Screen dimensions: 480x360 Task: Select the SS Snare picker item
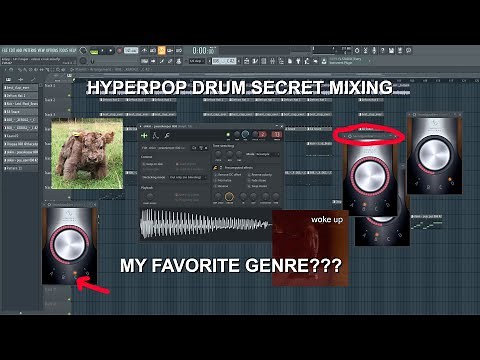click(21, 112)
